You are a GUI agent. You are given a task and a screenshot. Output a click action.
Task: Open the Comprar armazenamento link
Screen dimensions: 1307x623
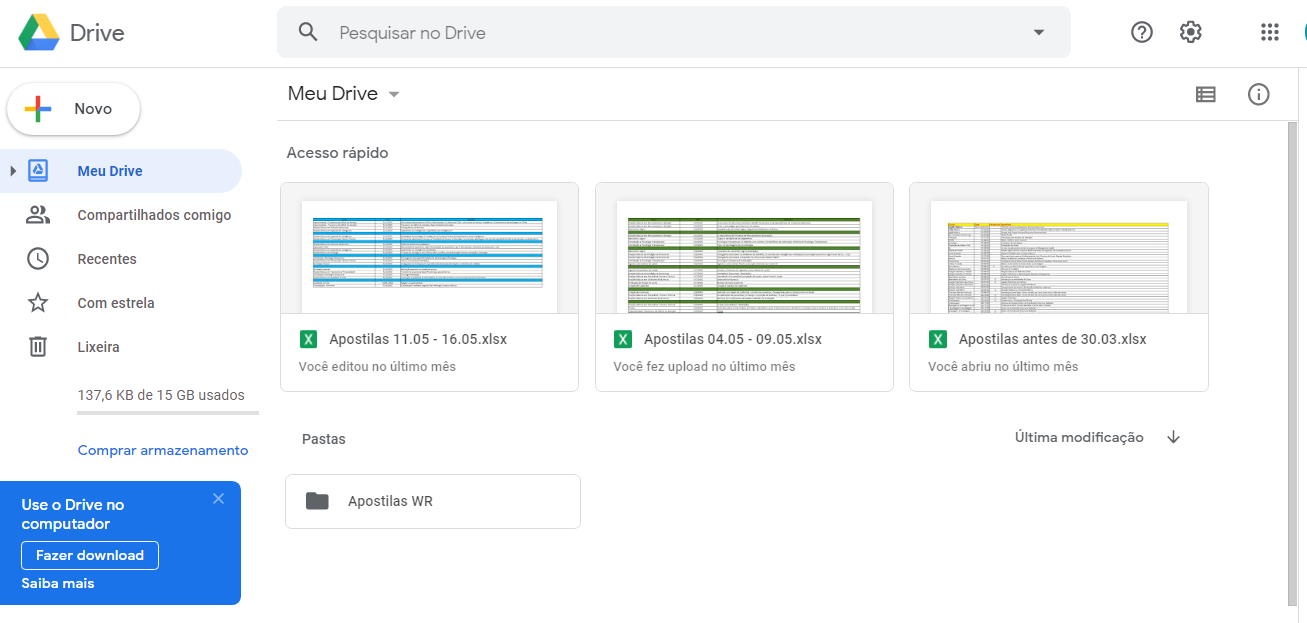coord(163,450)
